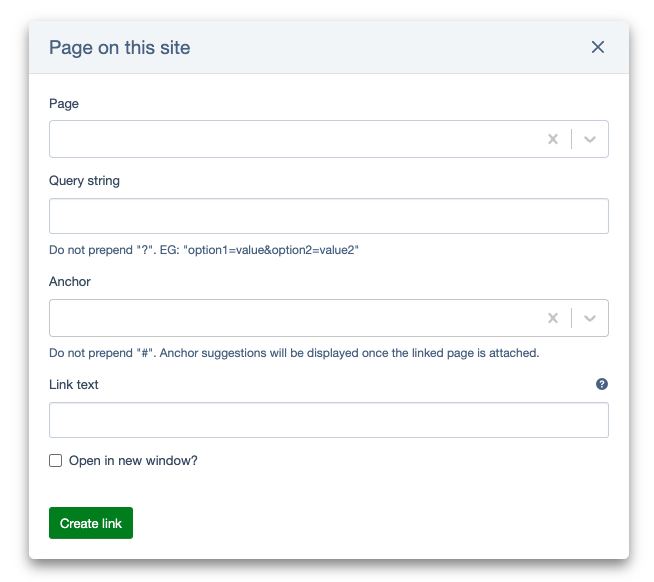
Task: Clear the Page field selection
Action: [552, 139]
